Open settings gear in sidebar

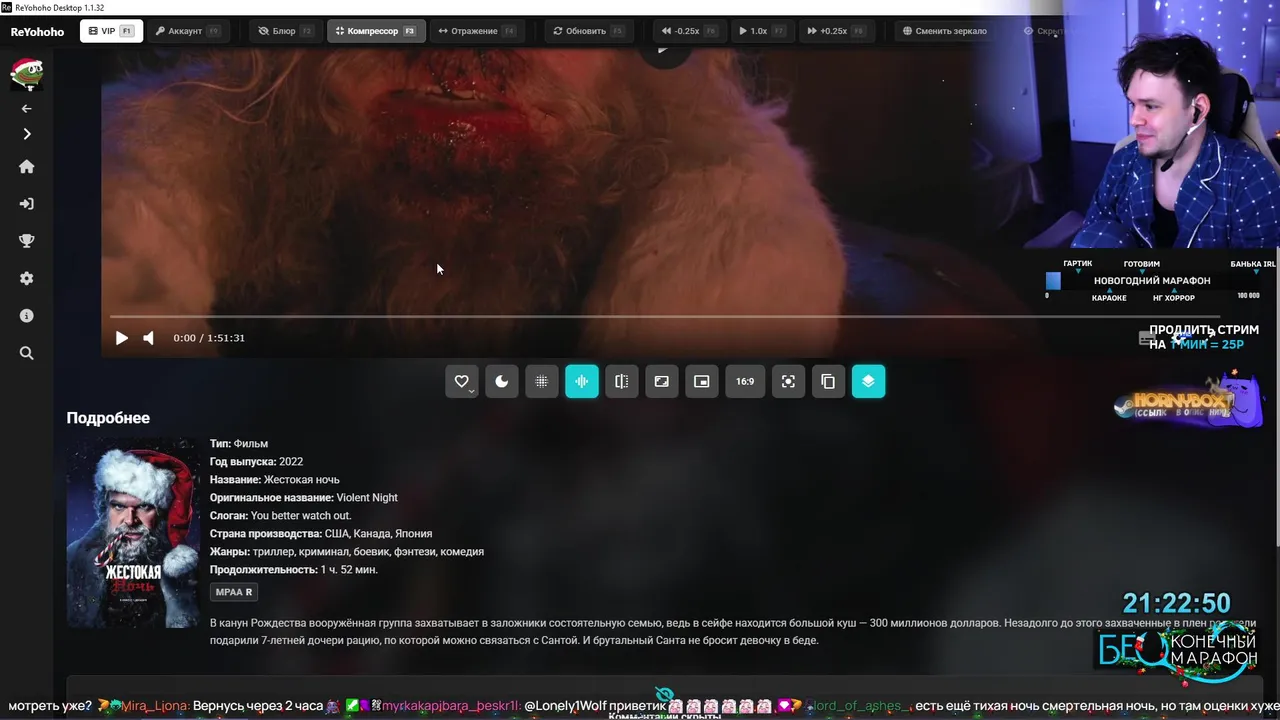click(27, 278)
